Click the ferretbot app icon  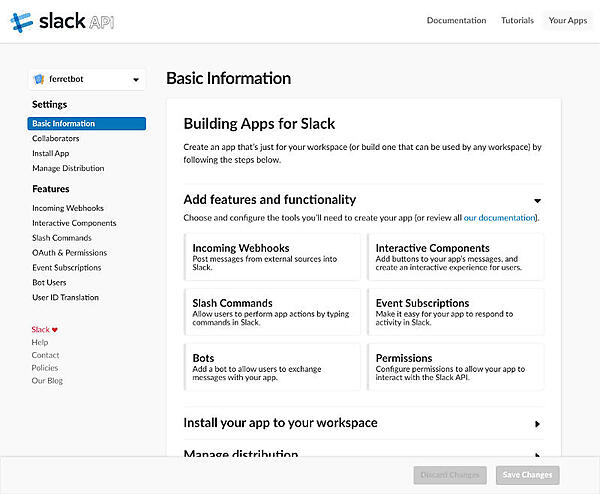tap(39, 80)
